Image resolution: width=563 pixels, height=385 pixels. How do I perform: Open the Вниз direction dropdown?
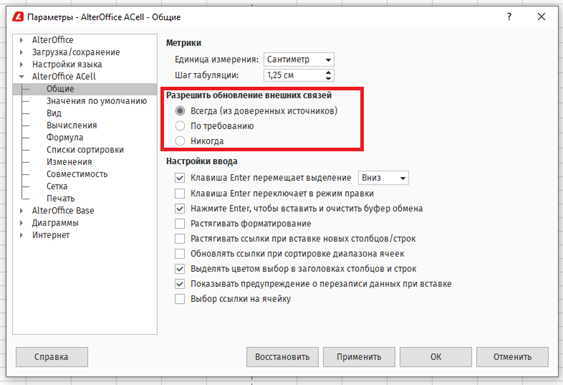coord(383,178)
